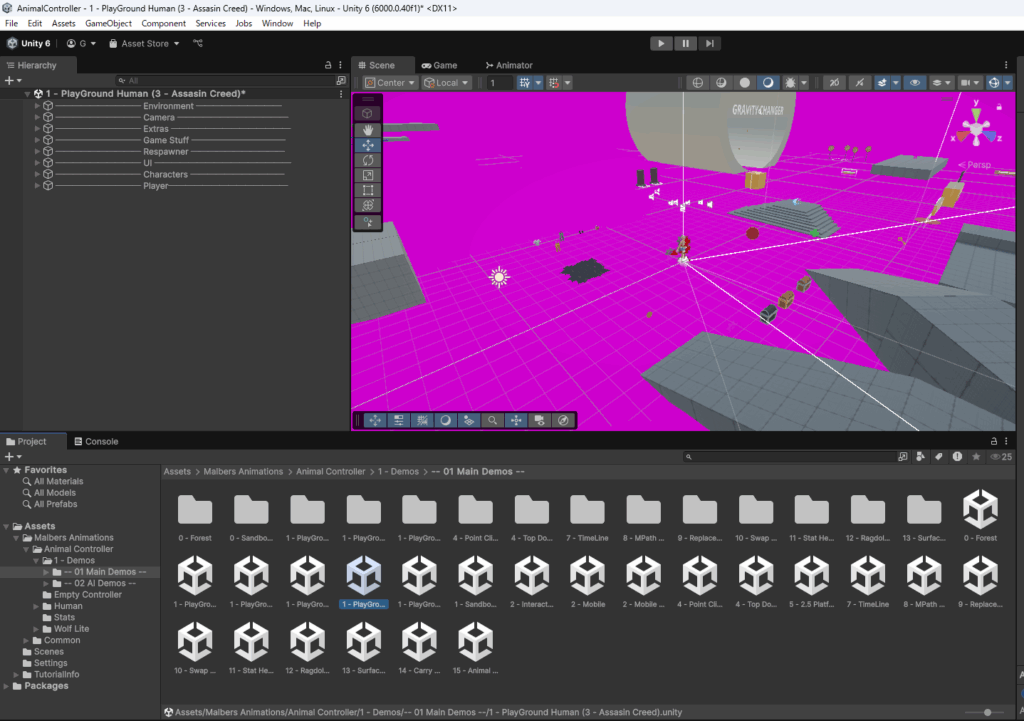The width and height of the screenshot is (1024, 721).
Task: Select the Rotate tool
Action: (368, 160)
